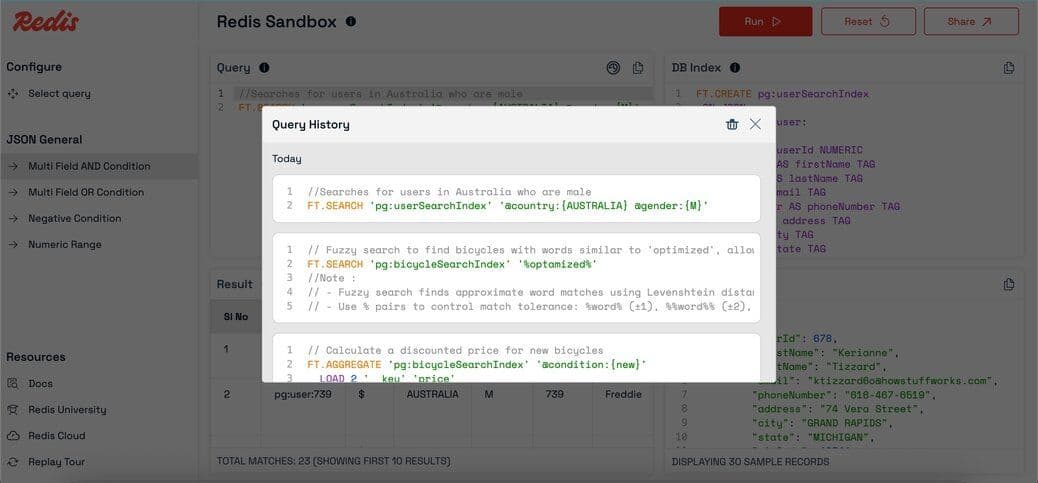The height and width of the screenshot is (483, 1038).
Task: Open query history clock icon
Action: (613, 68)
